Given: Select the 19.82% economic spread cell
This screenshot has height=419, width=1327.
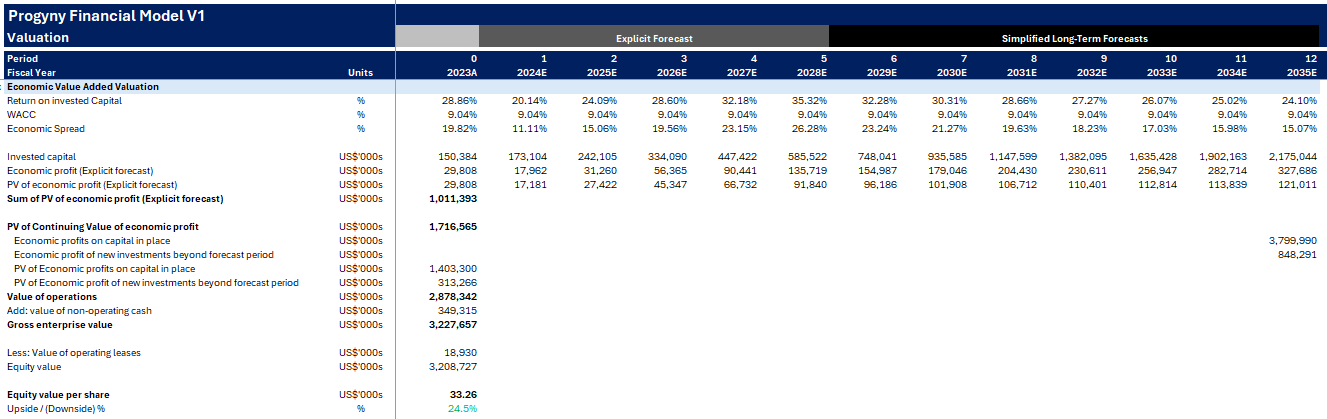Looking at the screenshot, I should [x=459, y=129].
